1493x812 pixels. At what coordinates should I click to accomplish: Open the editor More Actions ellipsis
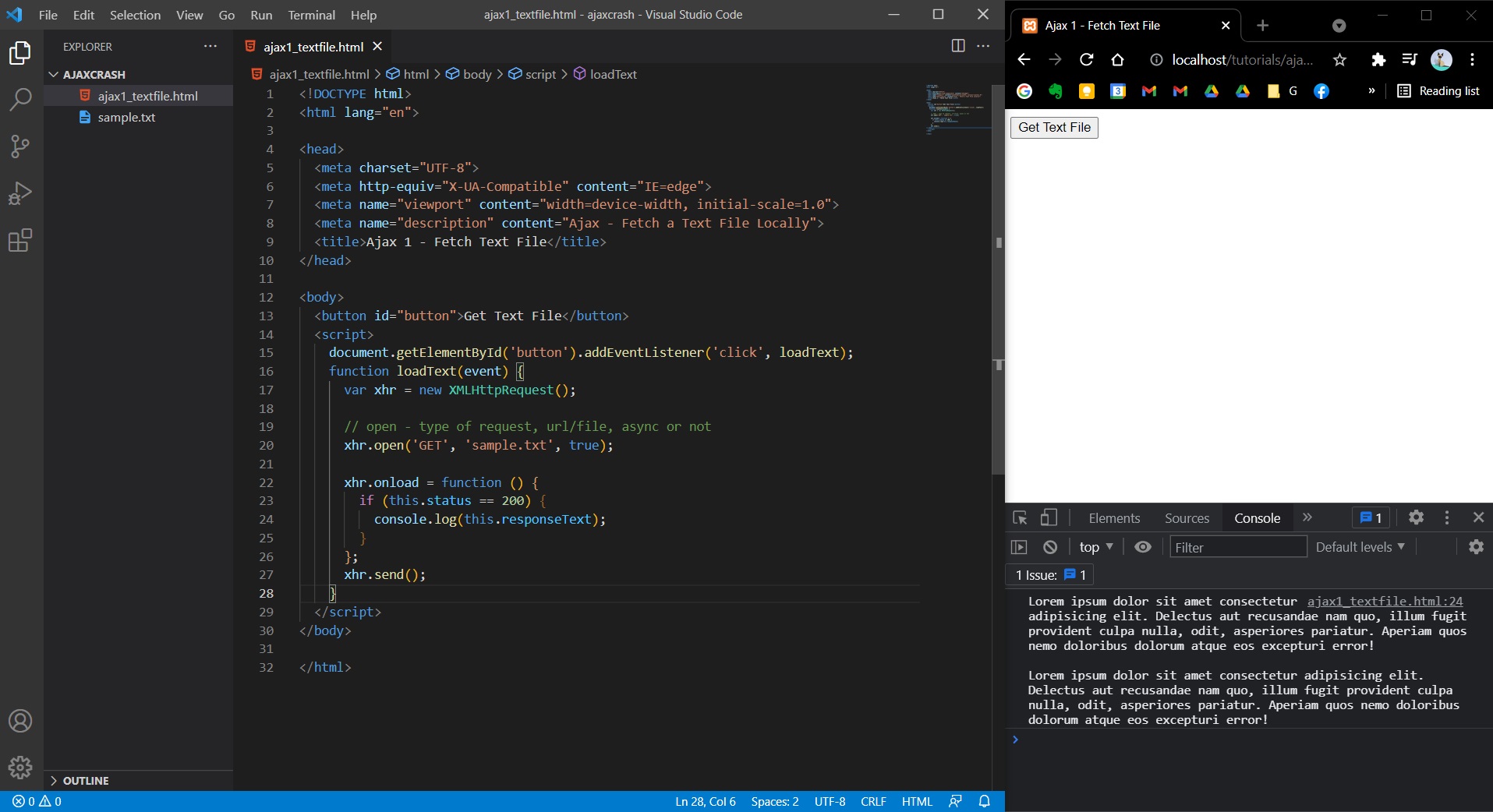tap(983, 46)
